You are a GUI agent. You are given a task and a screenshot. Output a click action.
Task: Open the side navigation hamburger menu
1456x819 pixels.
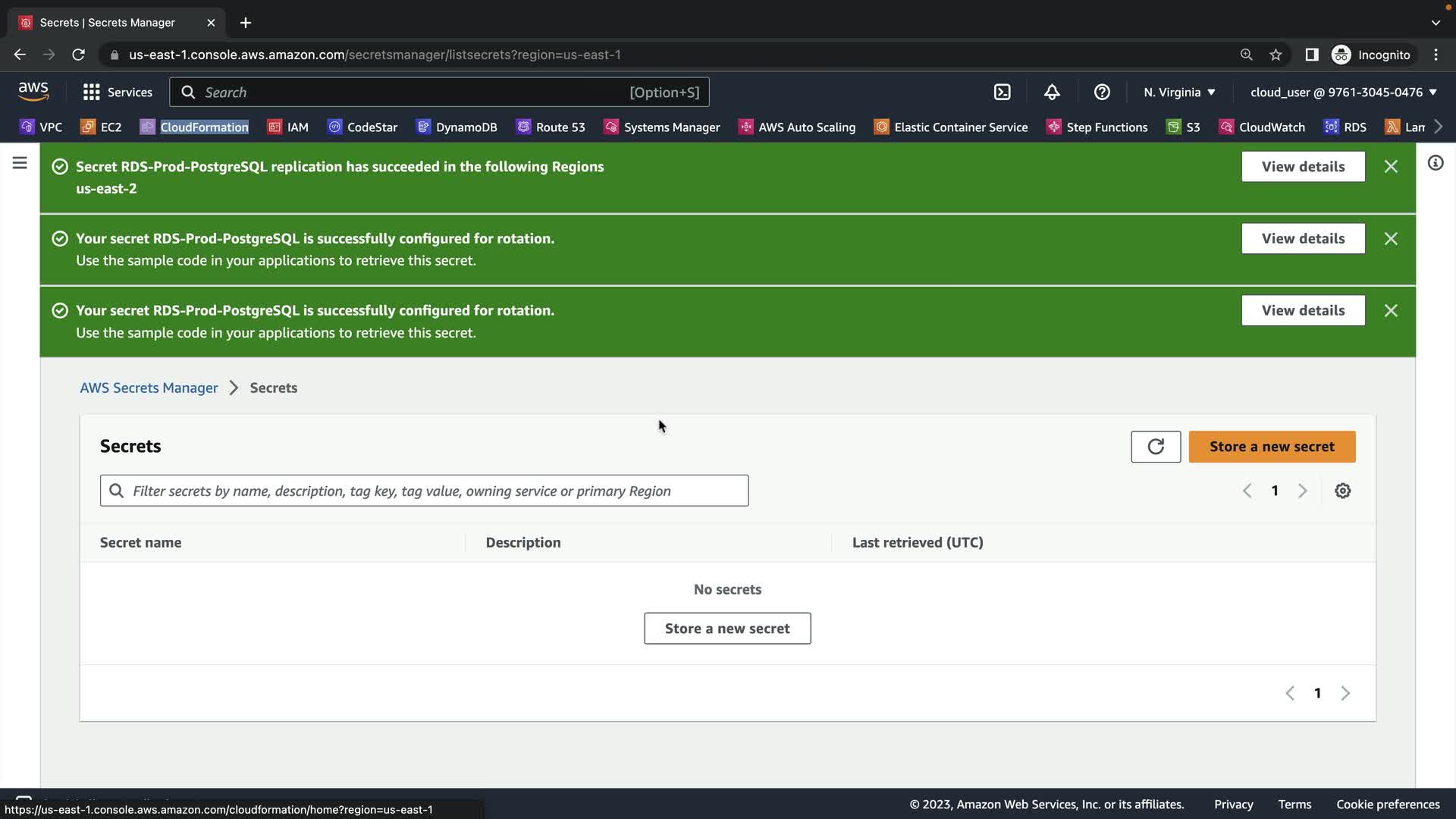(20, 163)
